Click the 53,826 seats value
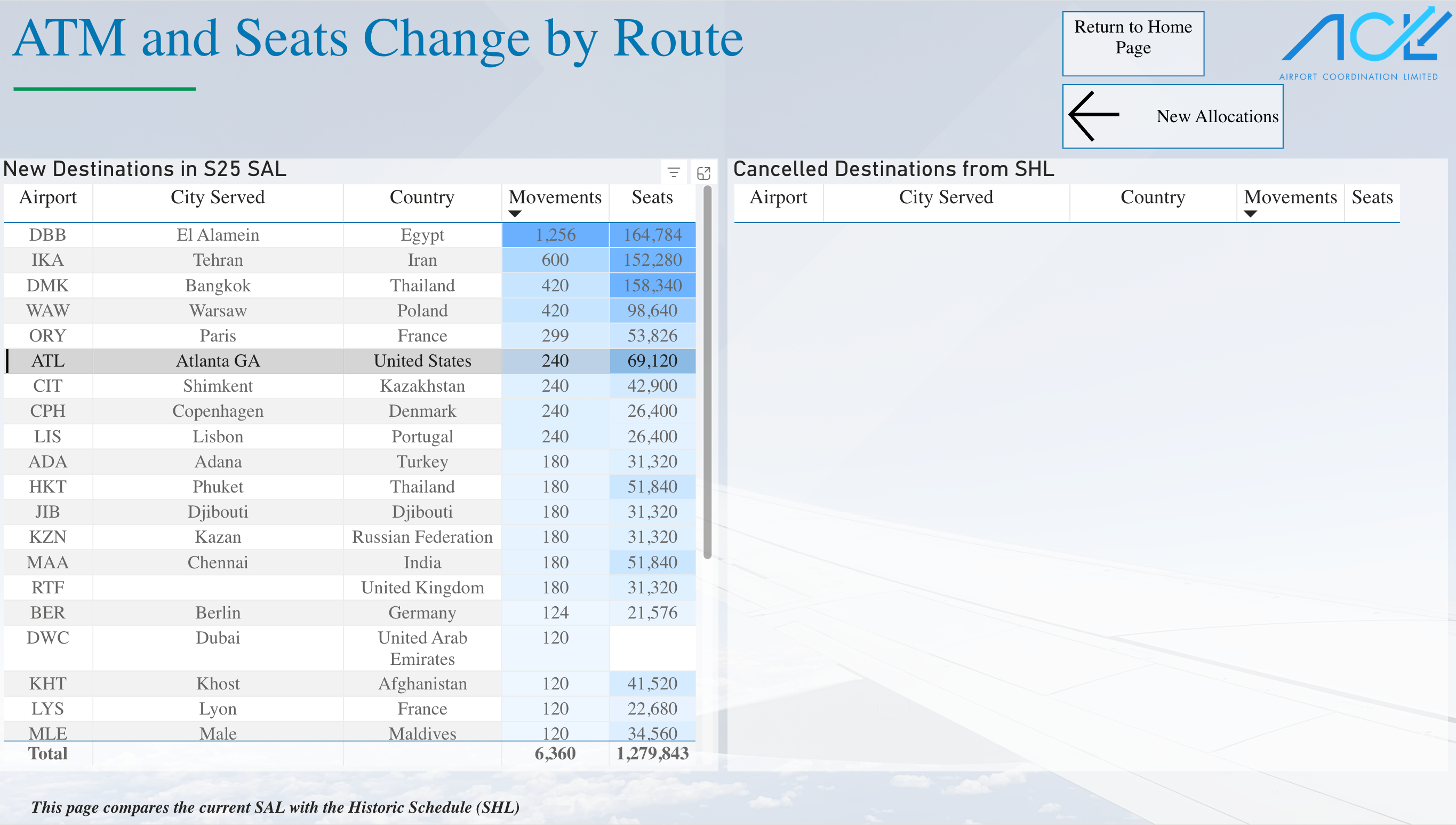 click(x=652, y=336)
